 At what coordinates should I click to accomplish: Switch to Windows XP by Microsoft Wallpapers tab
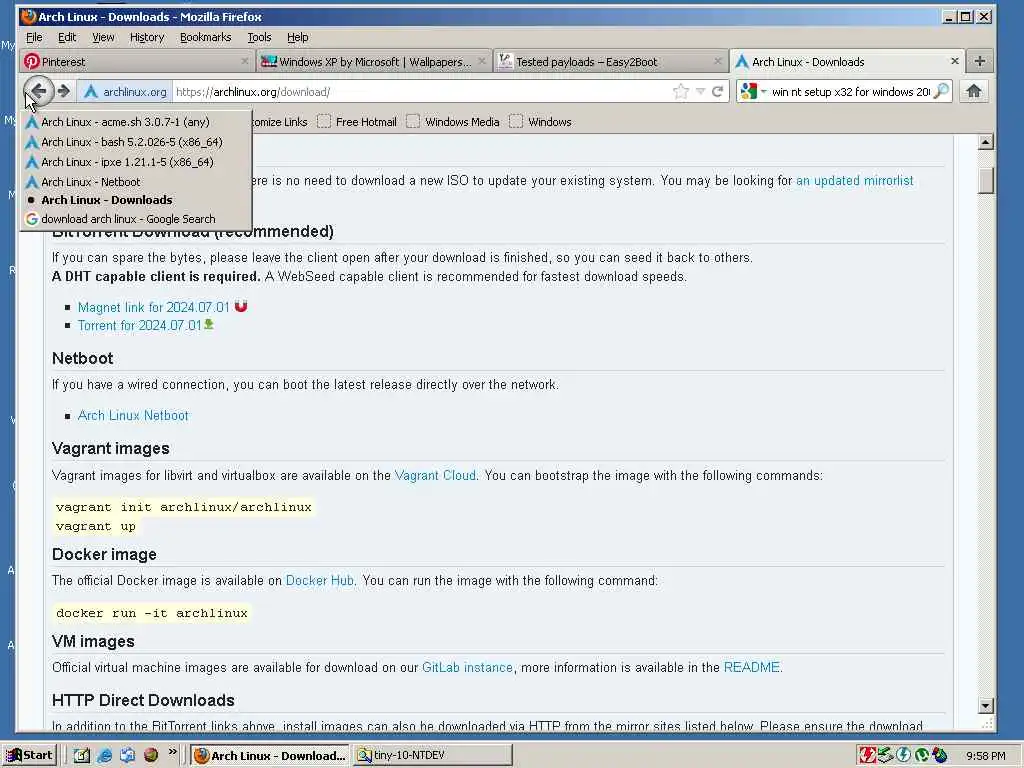click(x=374, y=61)
